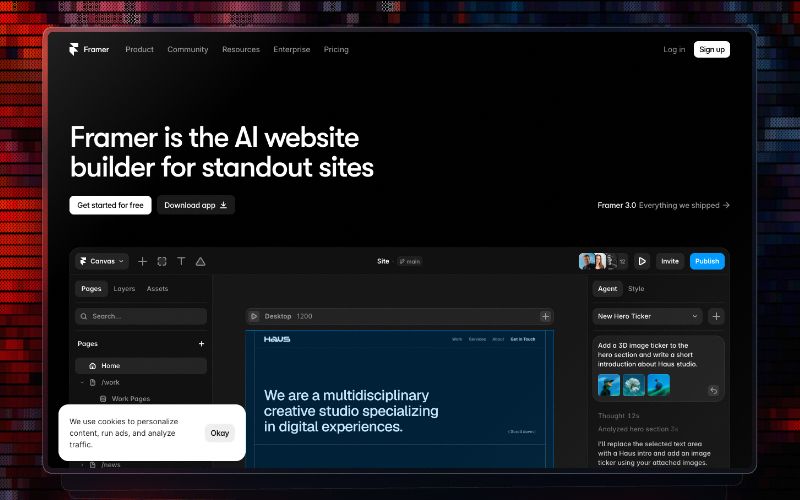Click the Search input field
The width and height of the screenshot is (800, 500).
click(x=141, y=316)
